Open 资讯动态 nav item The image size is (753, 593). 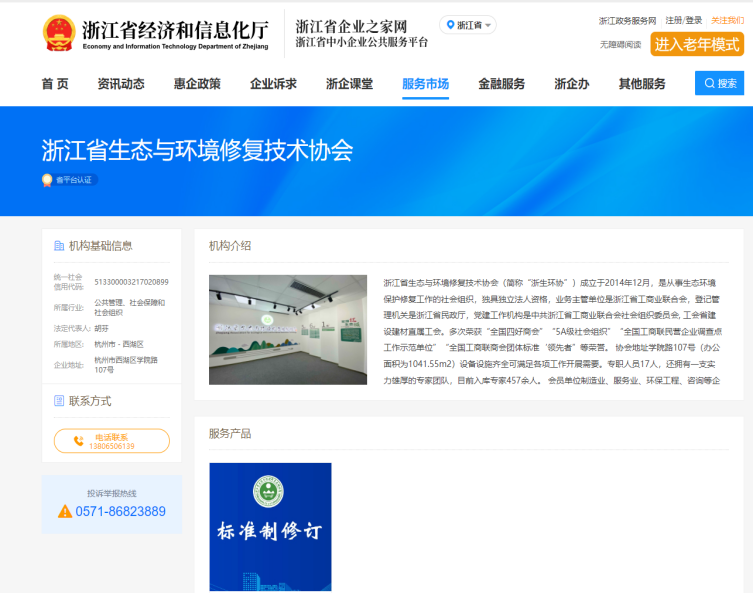pos(121,84)
